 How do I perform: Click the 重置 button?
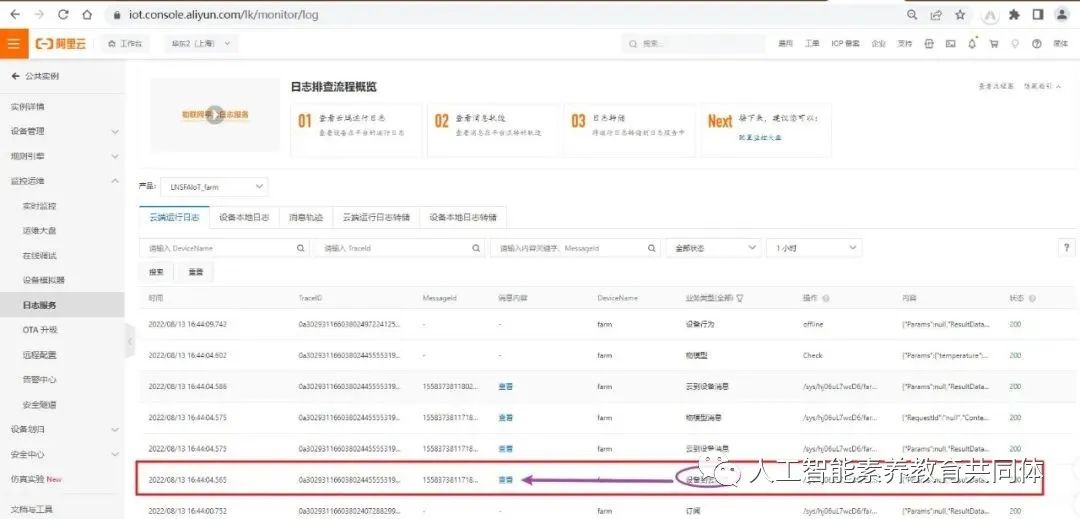[196, 272]
